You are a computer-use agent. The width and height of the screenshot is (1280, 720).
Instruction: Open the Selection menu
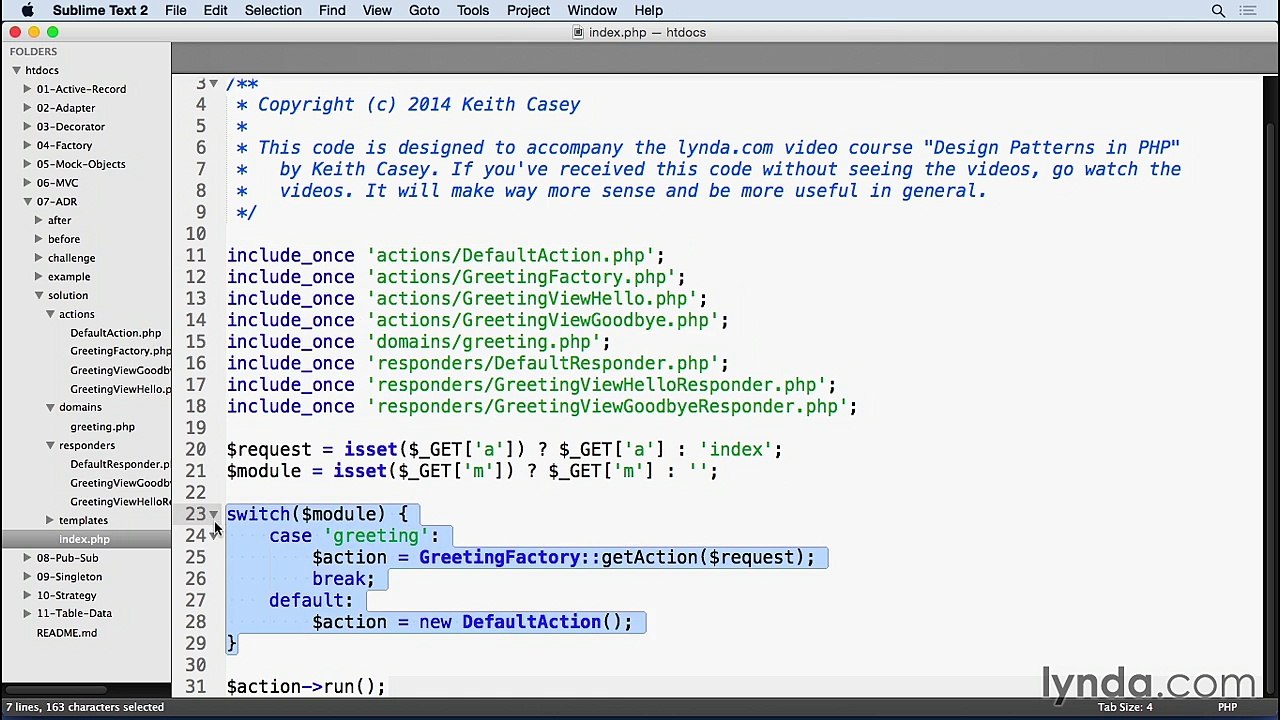point(273,10)
